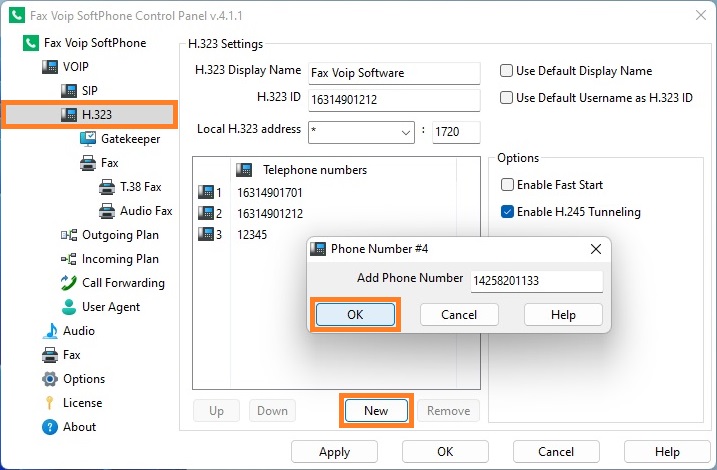Click the T.38 Fax icon

click(x=107, y=187)
